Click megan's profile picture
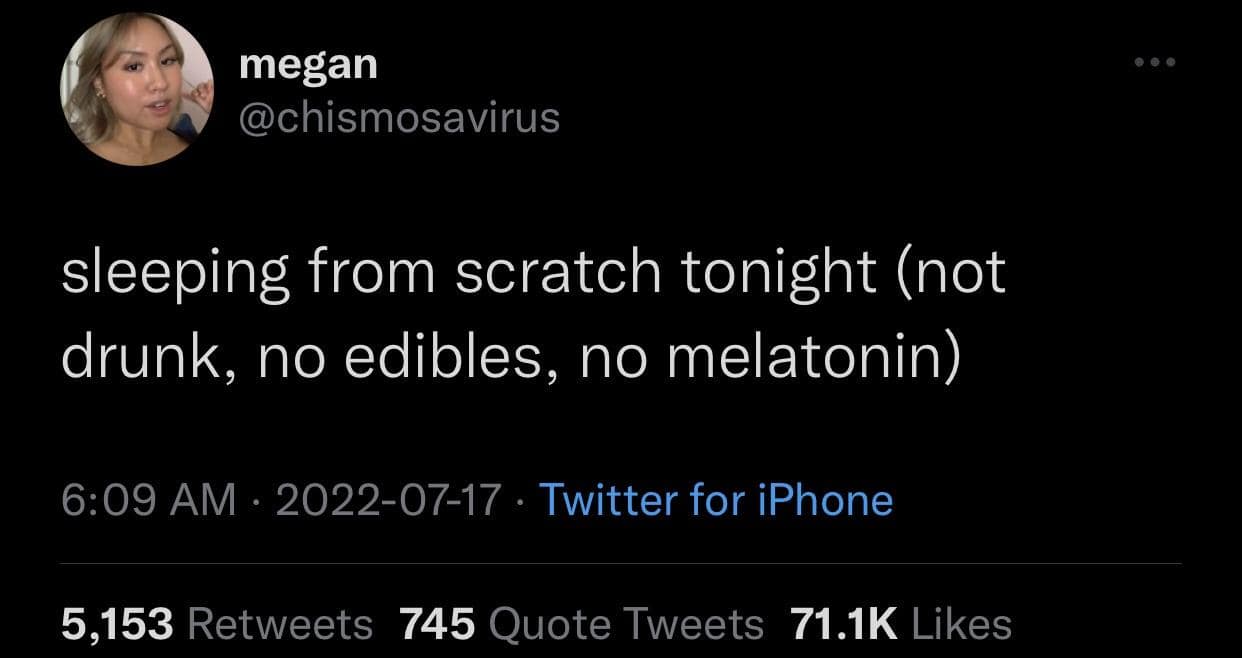The width and height of the screenshot is (1242, 658). [x=138, y=91]
